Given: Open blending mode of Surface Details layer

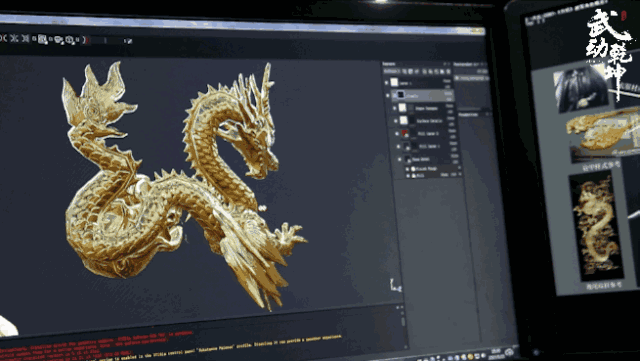Looking at the screenshot, I should click(451, 118).
